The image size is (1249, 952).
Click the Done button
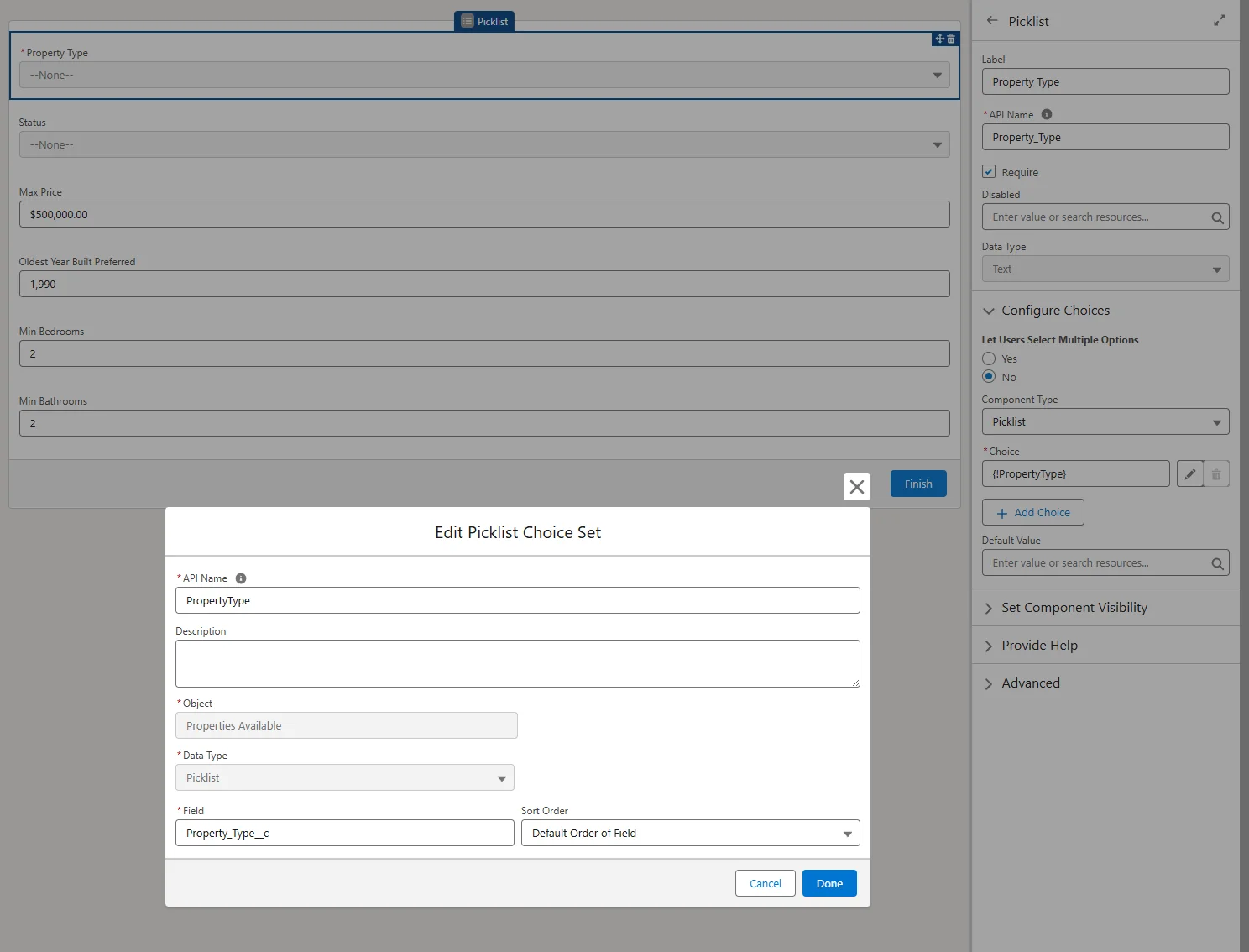pyautogui.click(x=829, y=883)
